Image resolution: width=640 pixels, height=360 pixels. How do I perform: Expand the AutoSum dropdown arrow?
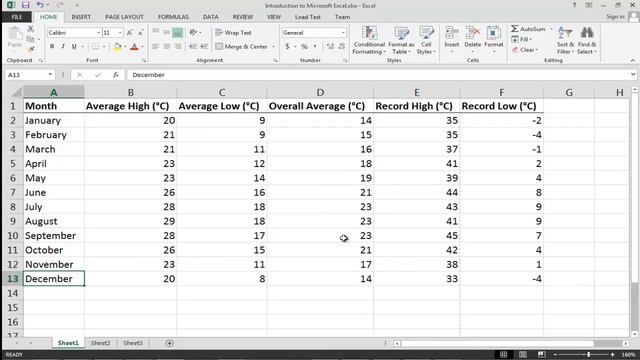click(x=551, y=29)
